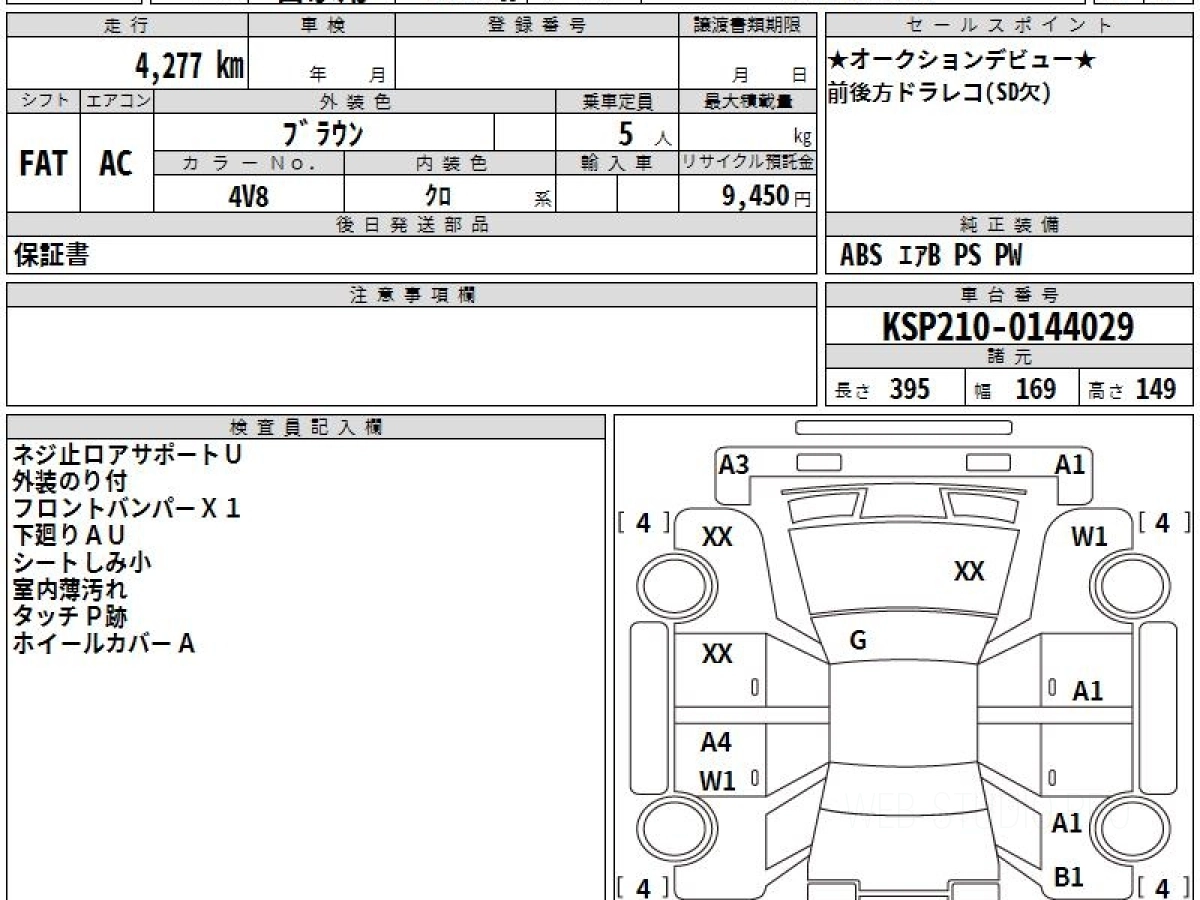This screenshot has width=1200, height=900.
Task: Click the 外装色 header
Action: pyautogui.click(x=355, y=101)
